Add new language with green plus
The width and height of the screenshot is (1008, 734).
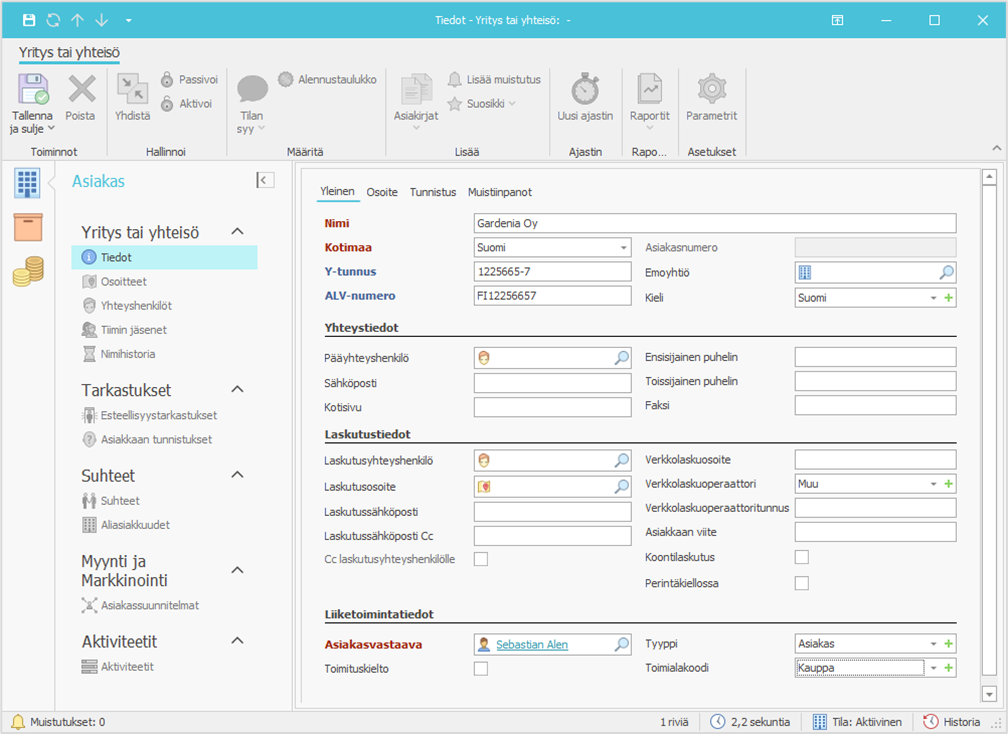click(949, 298)
